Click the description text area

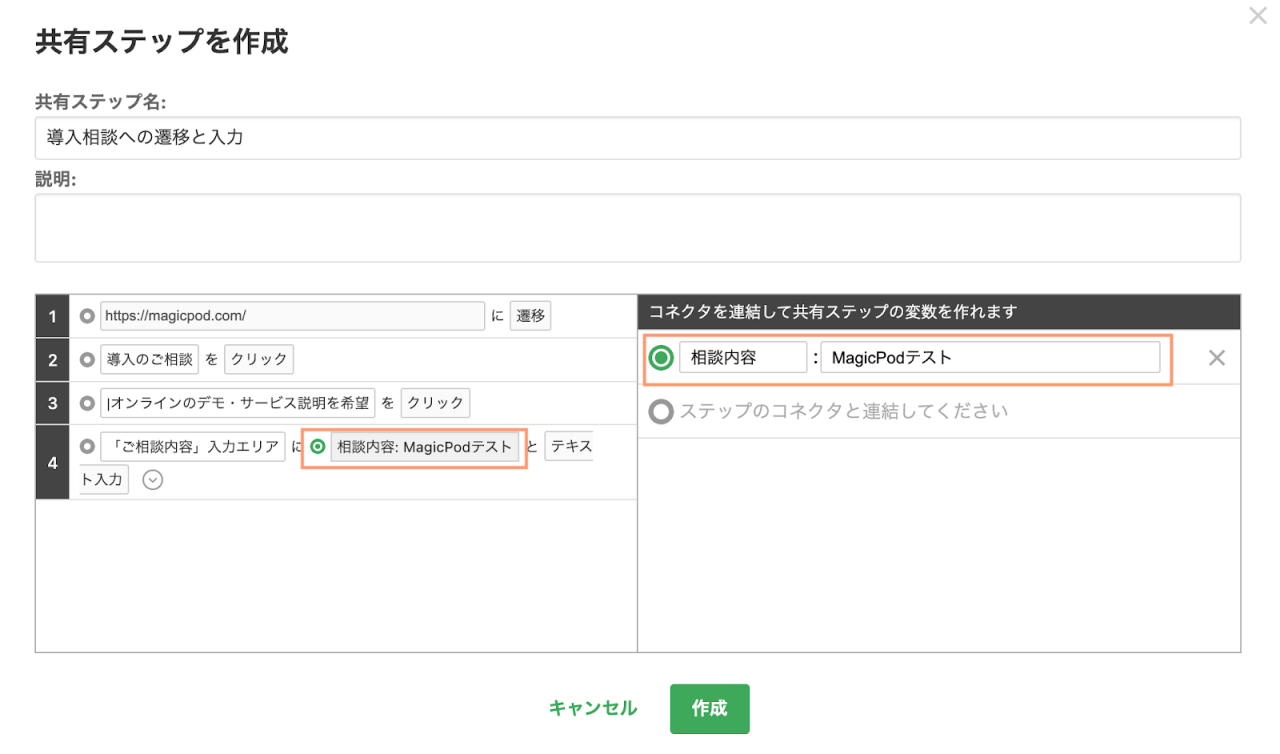pos(637,228)
